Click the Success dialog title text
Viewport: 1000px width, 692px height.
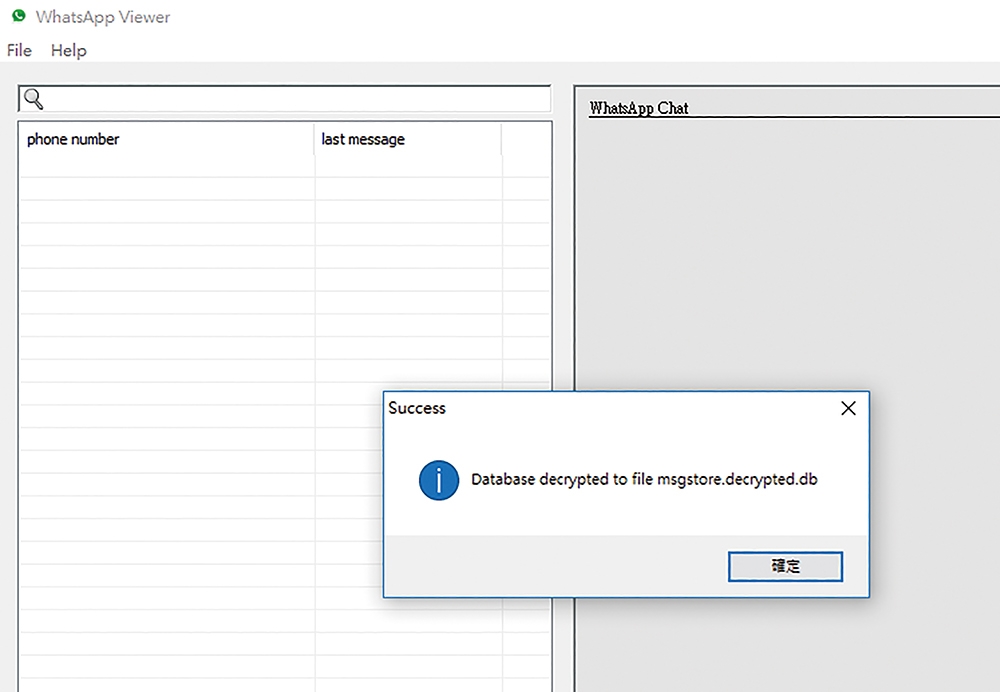coord(417,408)
